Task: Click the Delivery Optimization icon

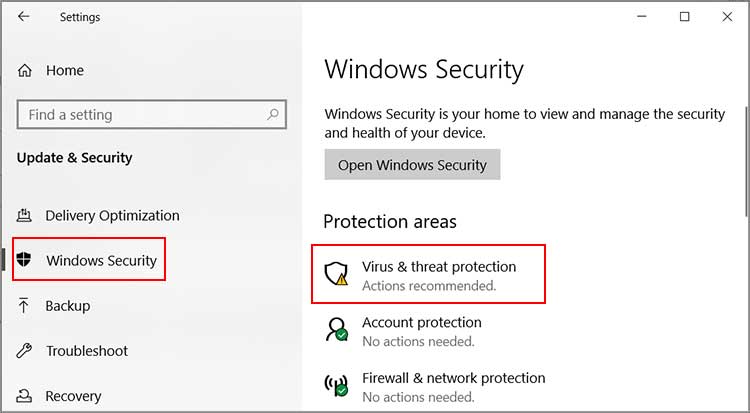Action: coord(25,216)
